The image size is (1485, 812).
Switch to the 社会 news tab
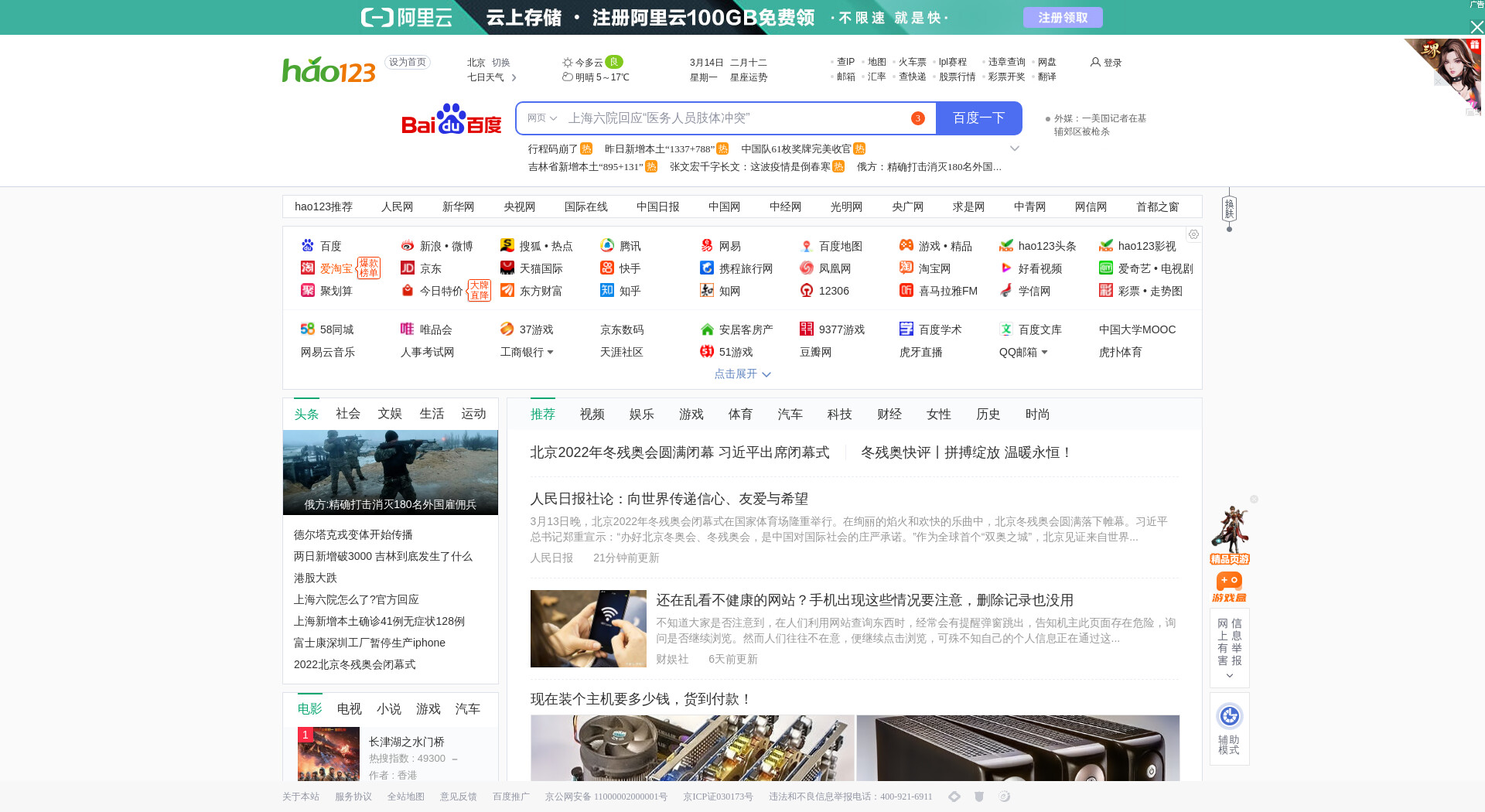[348, 414]
